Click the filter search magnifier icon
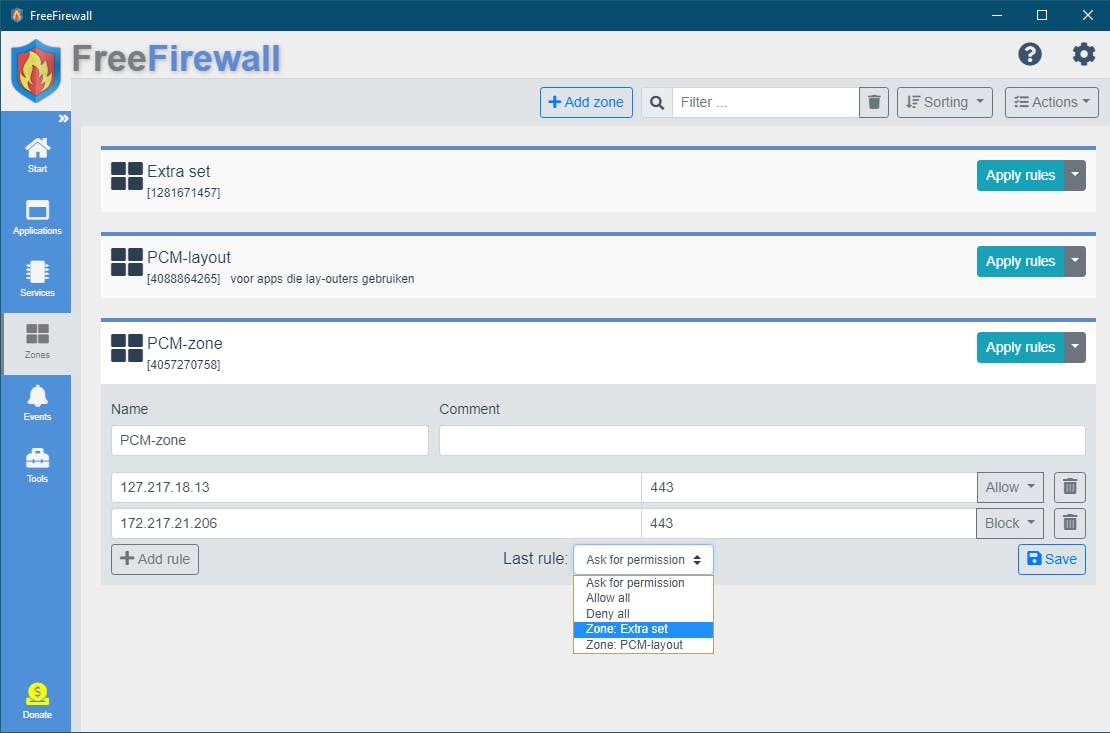1110x733 pixels. 657,103
